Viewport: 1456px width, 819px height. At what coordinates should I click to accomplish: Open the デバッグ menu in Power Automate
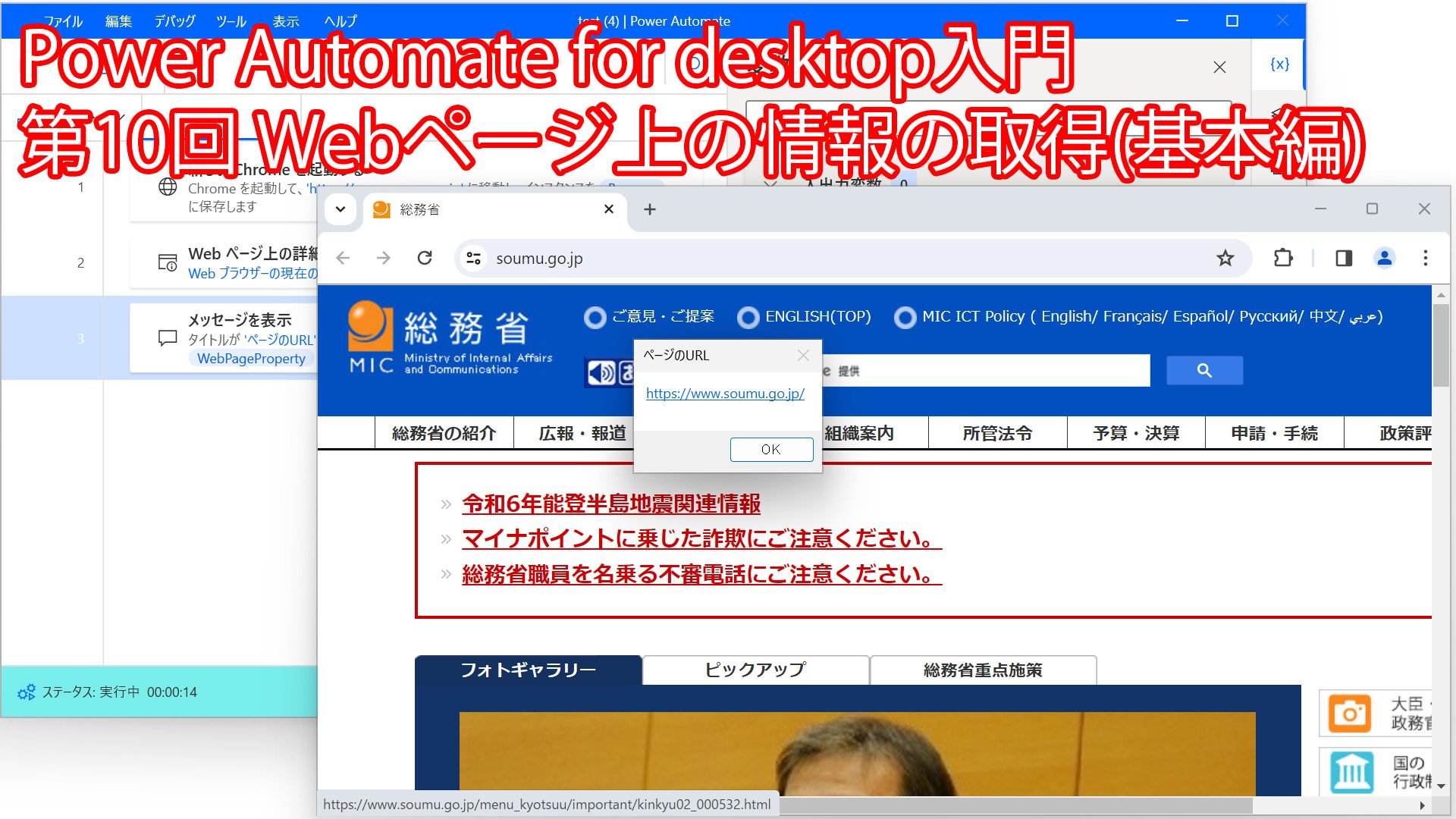tap(174, 21)
